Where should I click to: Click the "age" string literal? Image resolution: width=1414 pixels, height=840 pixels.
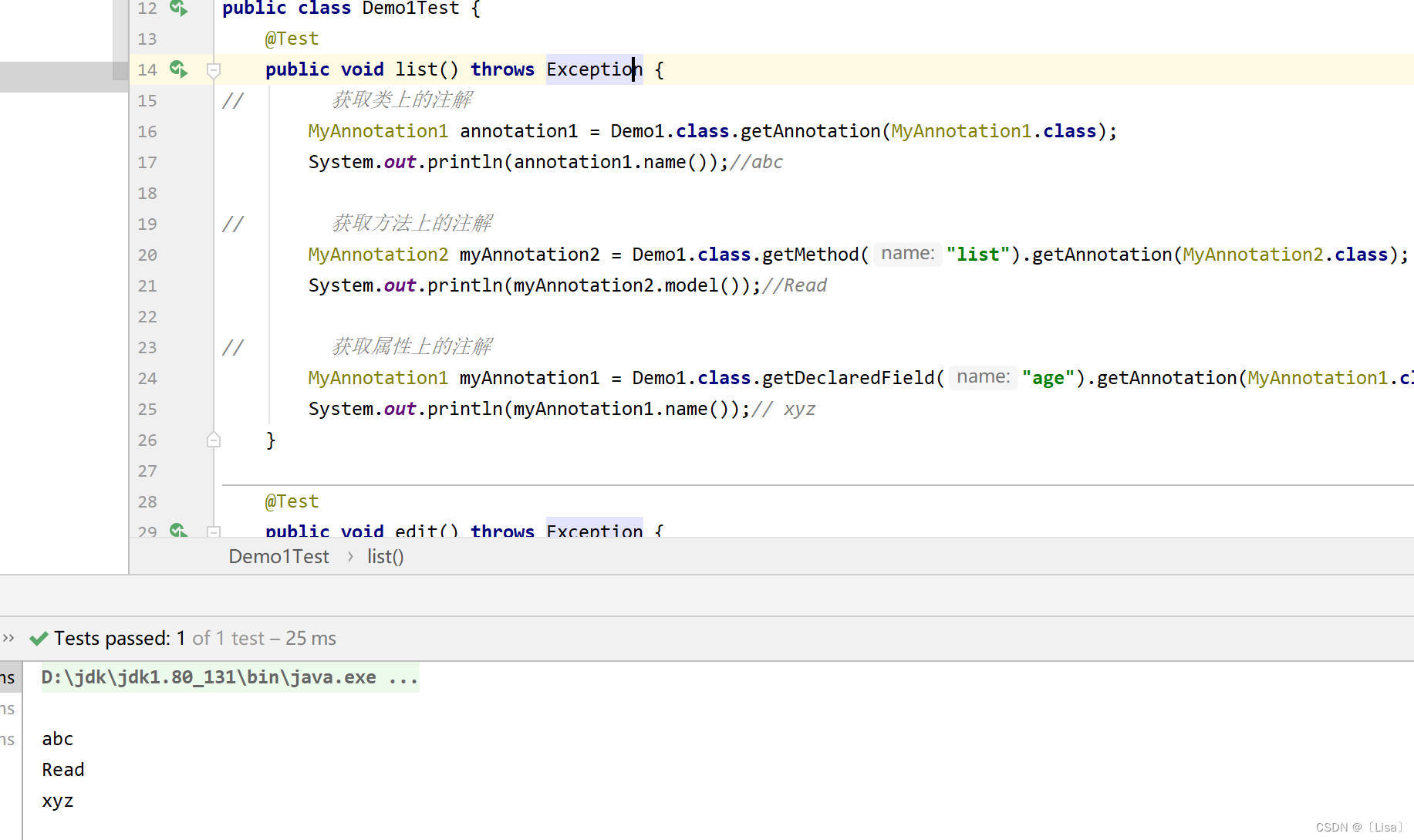coord(1048,378)
